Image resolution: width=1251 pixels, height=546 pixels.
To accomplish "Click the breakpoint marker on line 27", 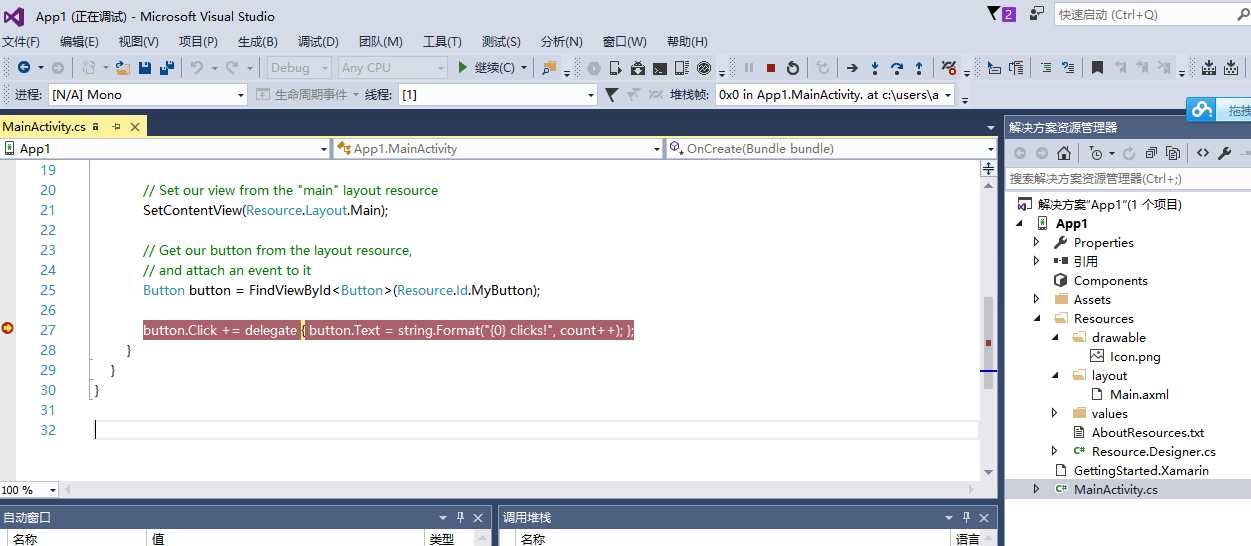I will 8,328.
